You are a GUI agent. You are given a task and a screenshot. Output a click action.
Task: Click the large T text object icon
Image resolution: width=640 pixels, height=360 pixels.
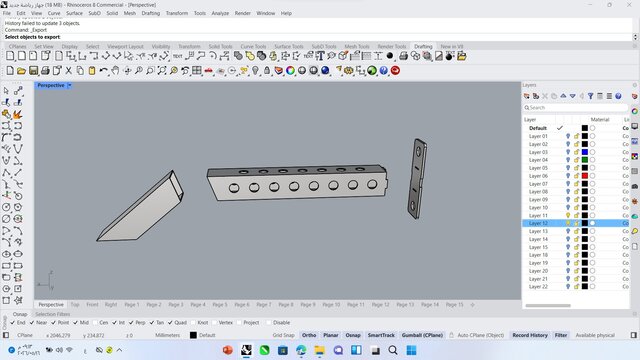[320, 56]
